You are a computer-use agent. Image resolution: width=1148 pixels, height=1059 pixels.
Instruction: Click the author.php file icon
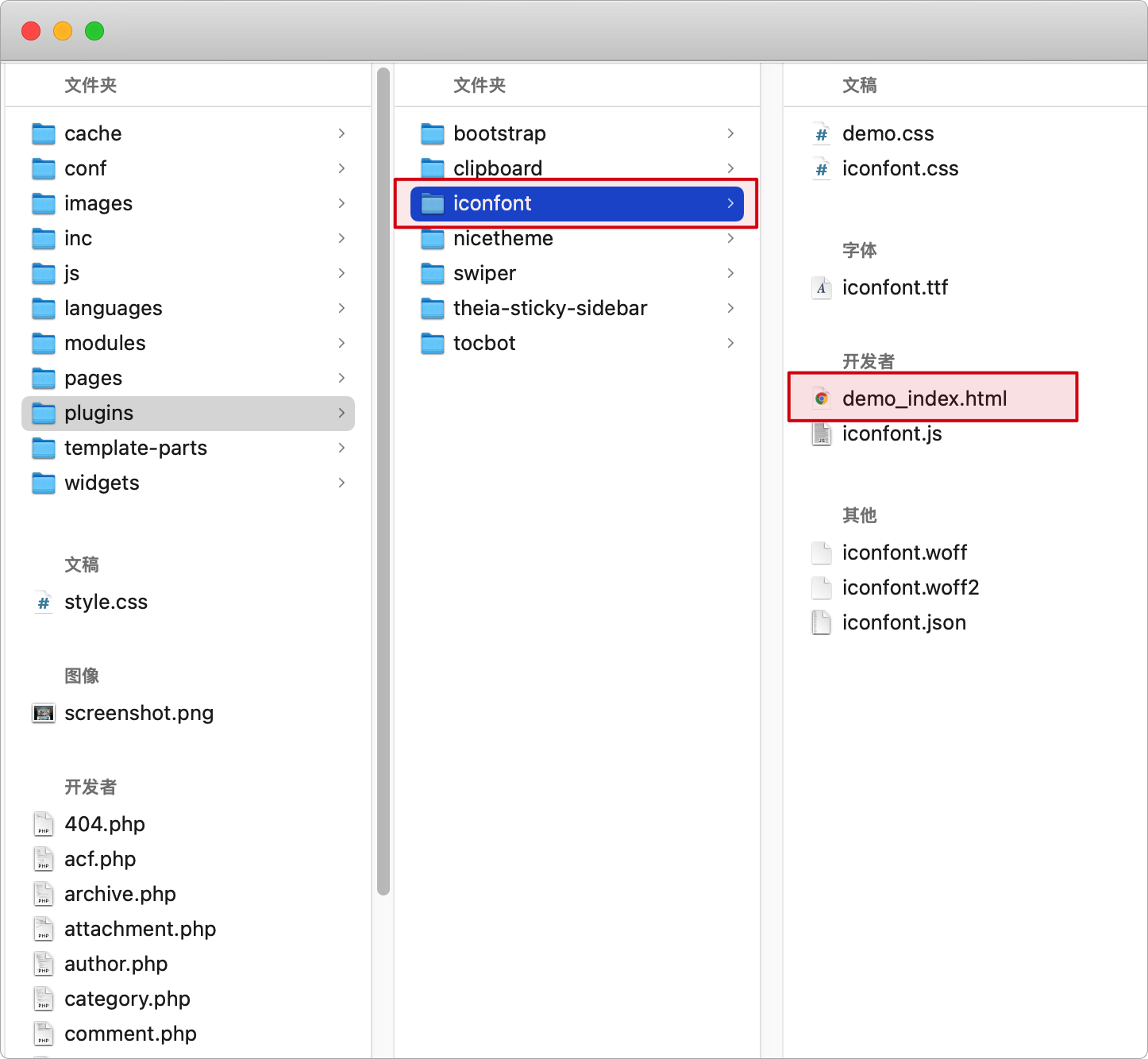[x=44, y=964]
